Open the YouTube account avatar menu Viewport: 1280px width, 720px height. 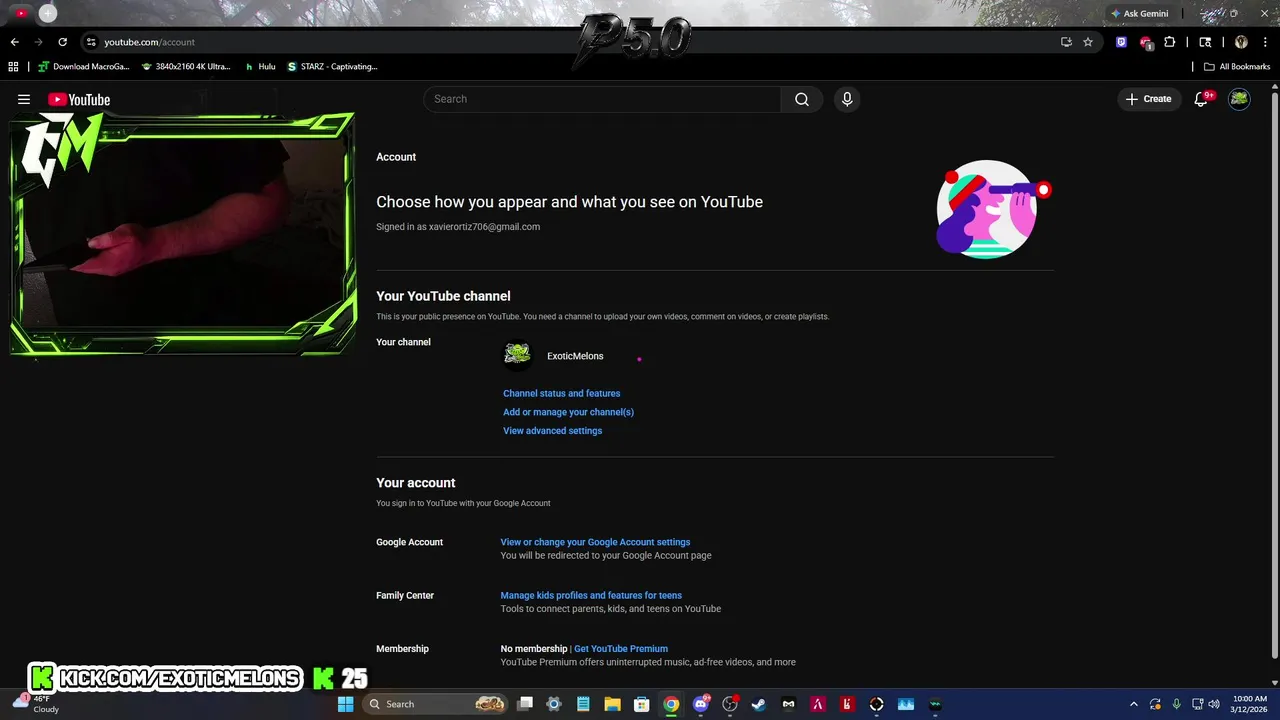pos(1239,99)
